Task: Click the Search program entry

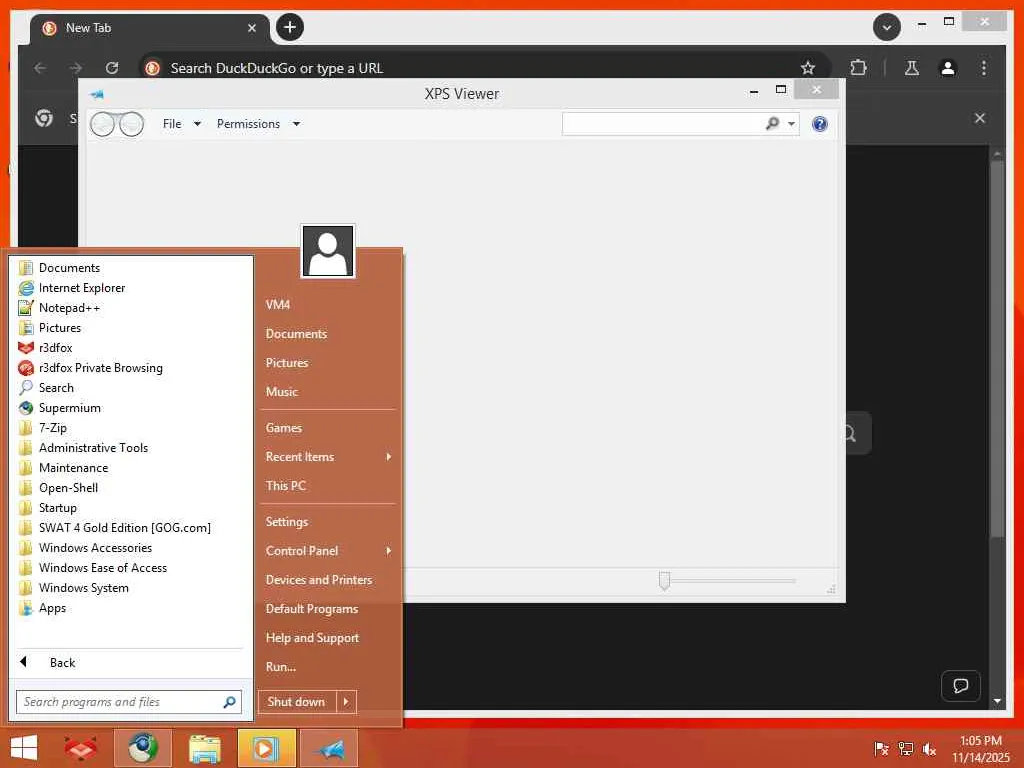Action: (x=56, y=388)
